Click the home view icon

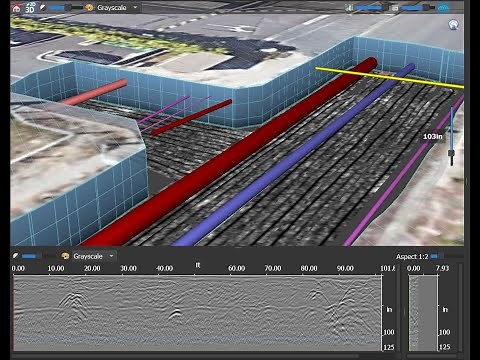tap(16, 8)
